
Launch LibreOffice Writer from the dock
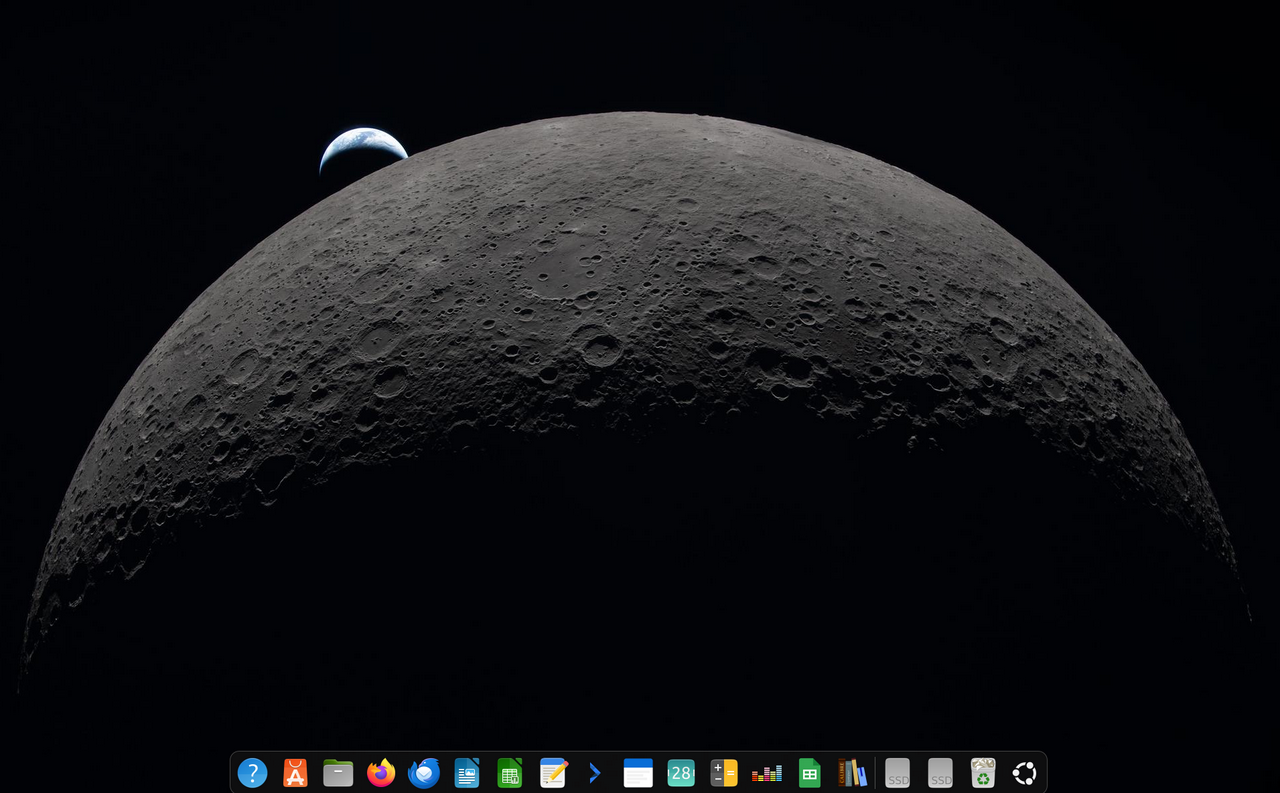[467, 773]
